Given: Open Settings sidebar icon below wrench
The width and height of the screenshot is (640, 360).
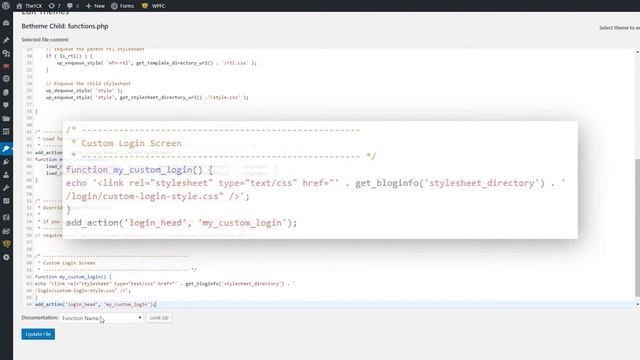Looking at the screenshot, I should 6,201.
